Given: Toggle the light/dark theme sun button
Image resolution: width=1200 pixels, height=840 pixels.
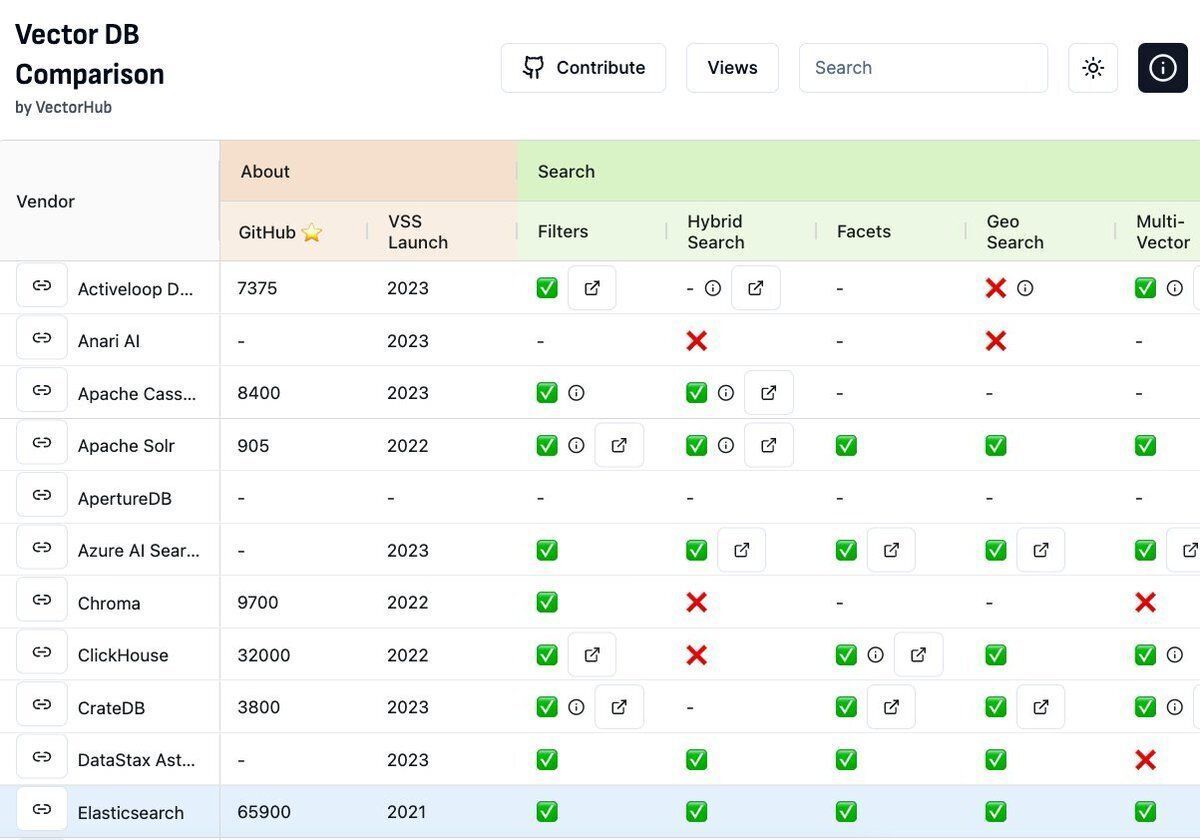Looking at the screenshot, I should 1093,68.
